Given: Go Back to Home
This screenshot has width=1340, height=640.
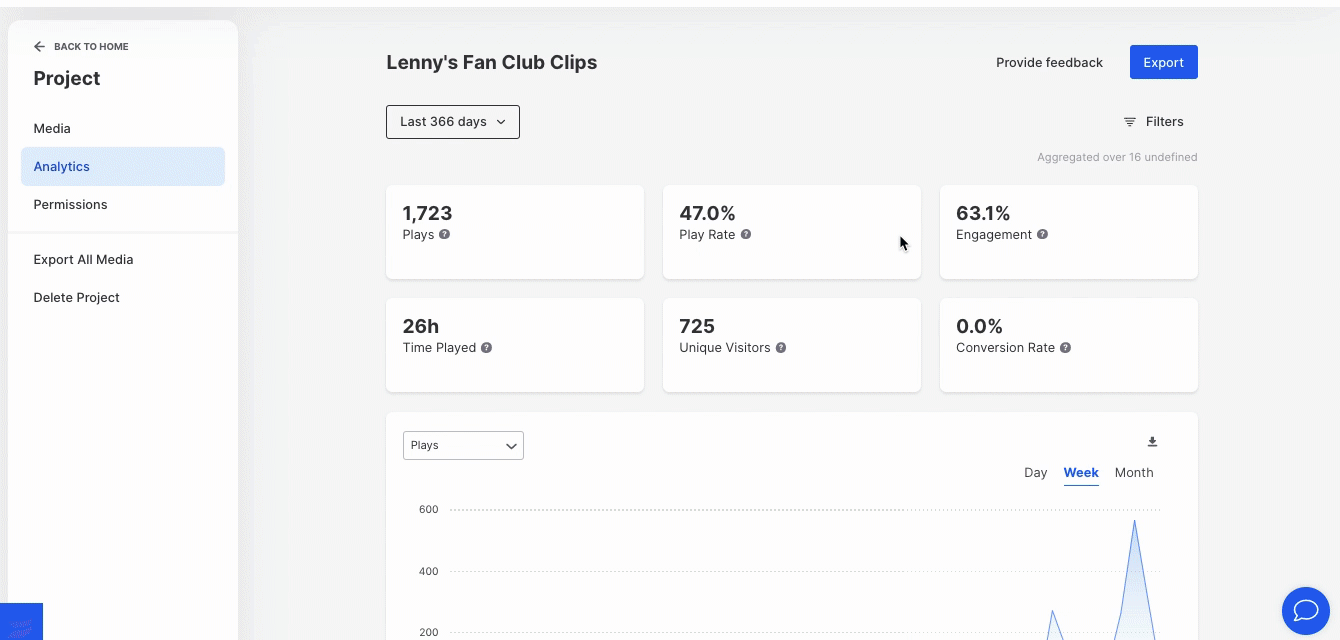Looking at the screenshot, I should (x=82, y=47).
